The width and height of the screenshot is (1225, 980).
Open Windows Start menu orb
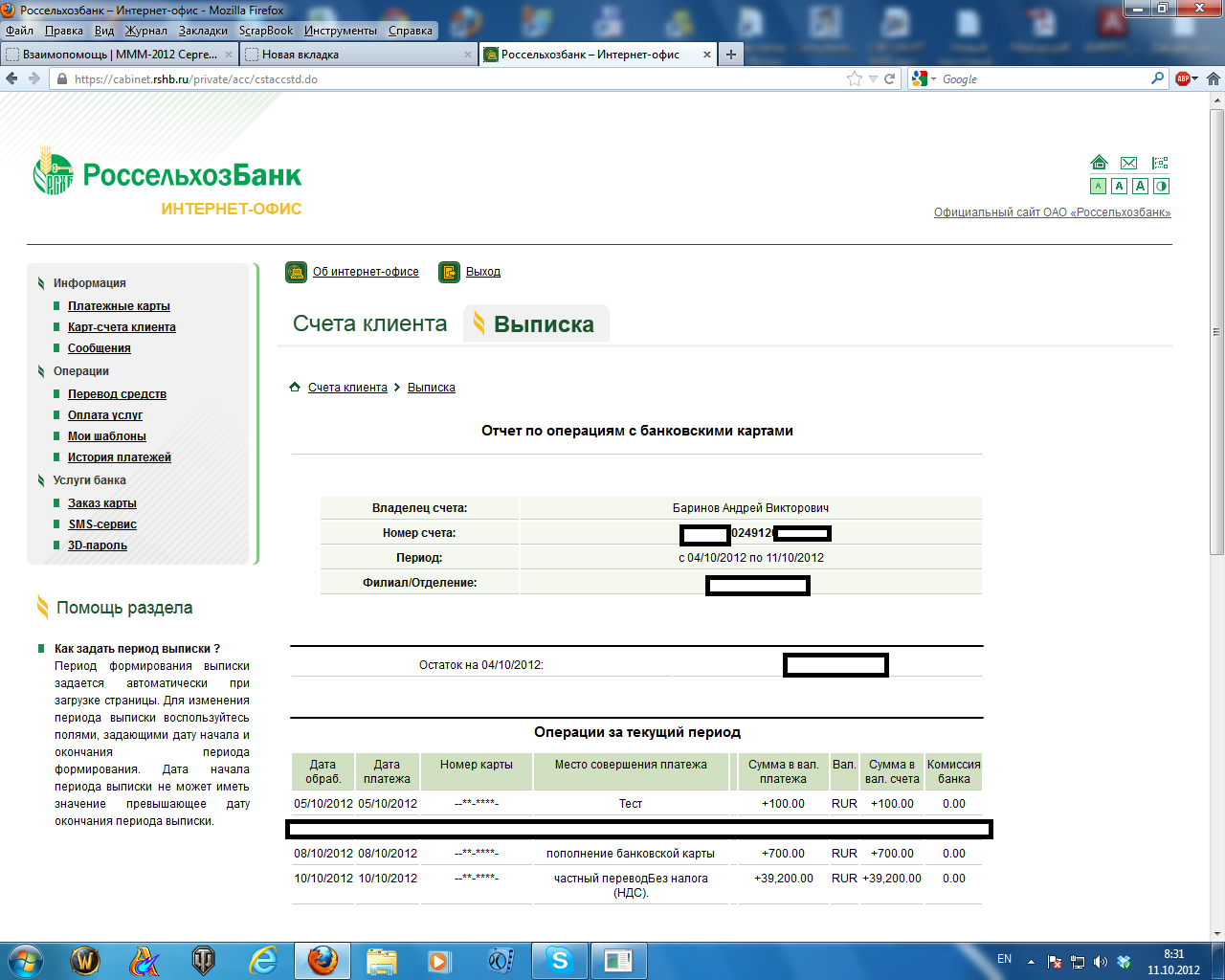(24, 960)
